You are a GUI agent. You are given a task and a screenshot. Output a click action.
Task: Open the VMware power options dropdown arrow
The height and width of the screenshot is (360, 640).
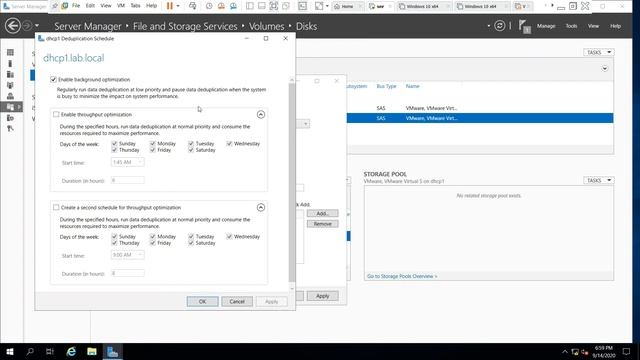178,6
